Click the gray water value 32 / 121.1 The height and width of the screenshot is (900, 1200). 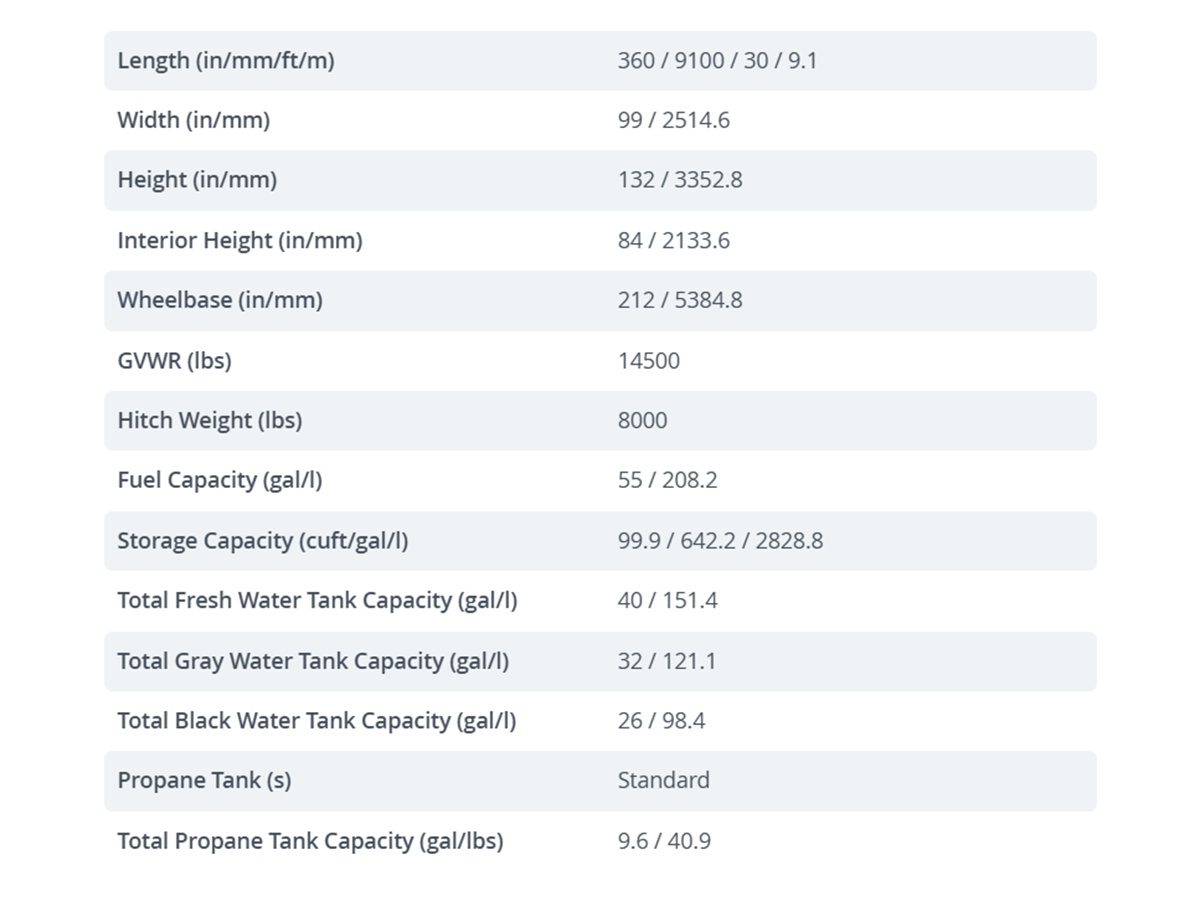click(667, 661)
